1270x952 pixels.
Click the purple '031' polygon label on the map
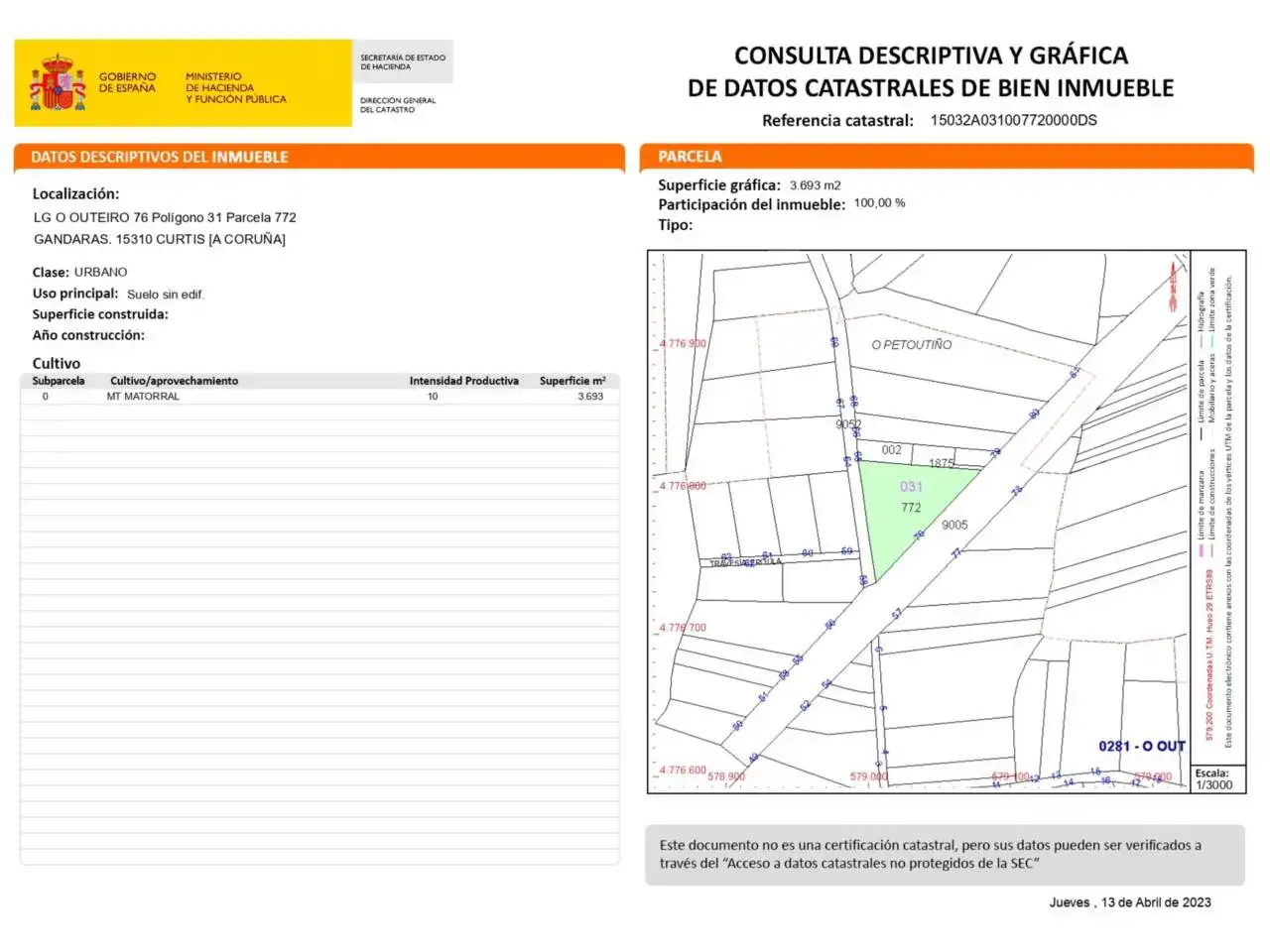(911, 487)
